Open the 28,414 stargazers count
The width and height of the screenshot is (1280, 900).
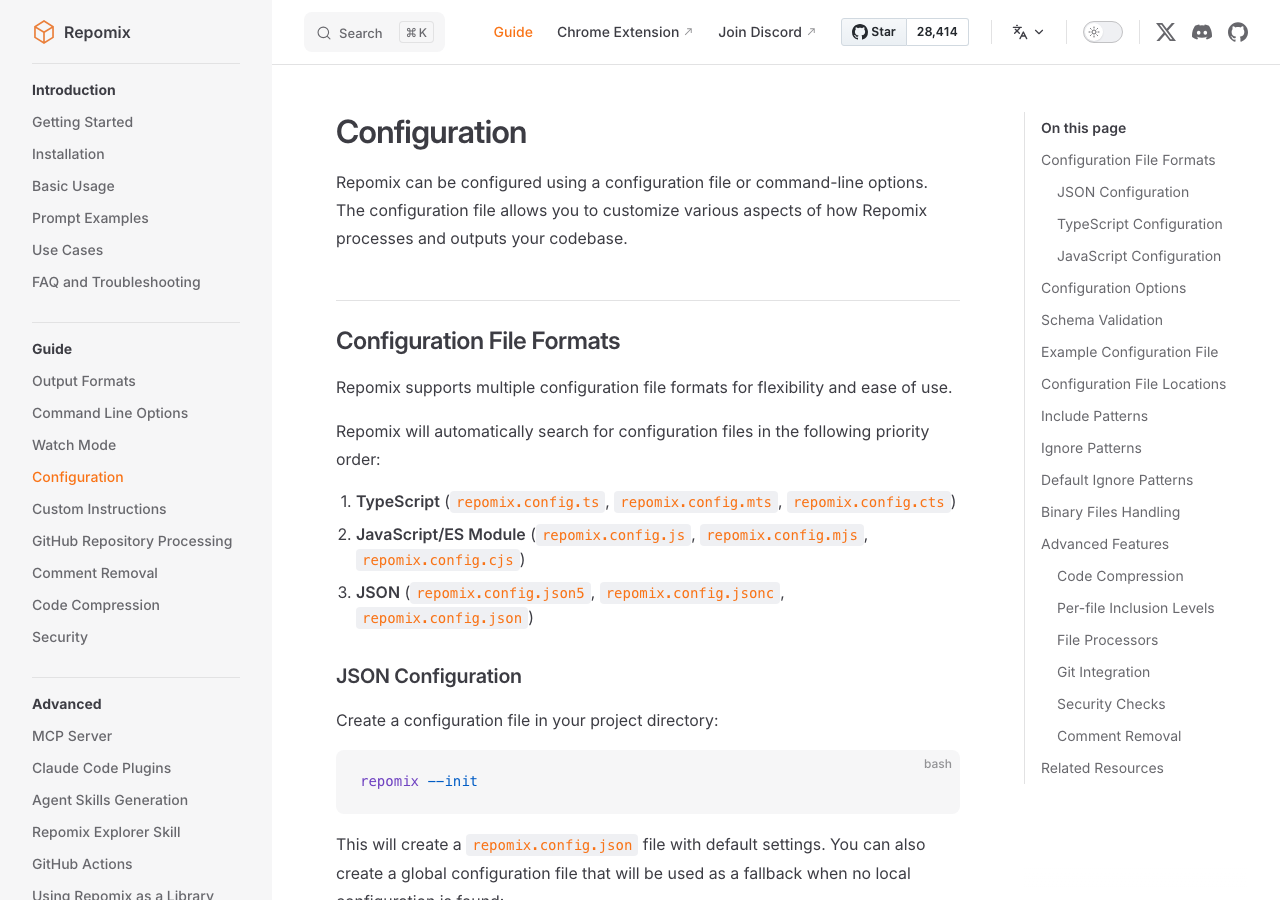937,32
